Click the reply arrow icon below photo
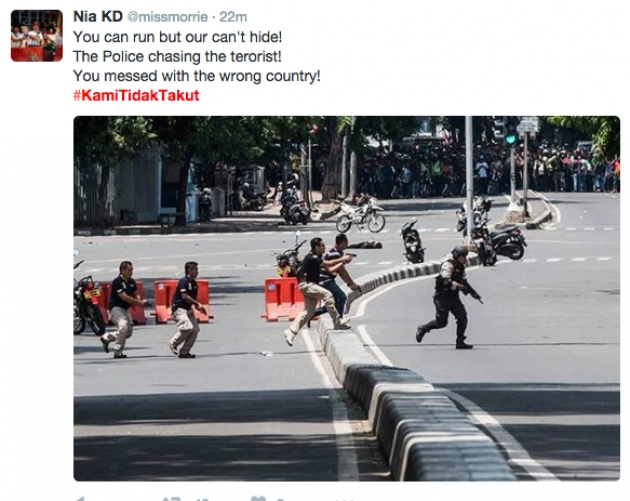The width and height of the screenshot is (630, 501). click(80, 499)
